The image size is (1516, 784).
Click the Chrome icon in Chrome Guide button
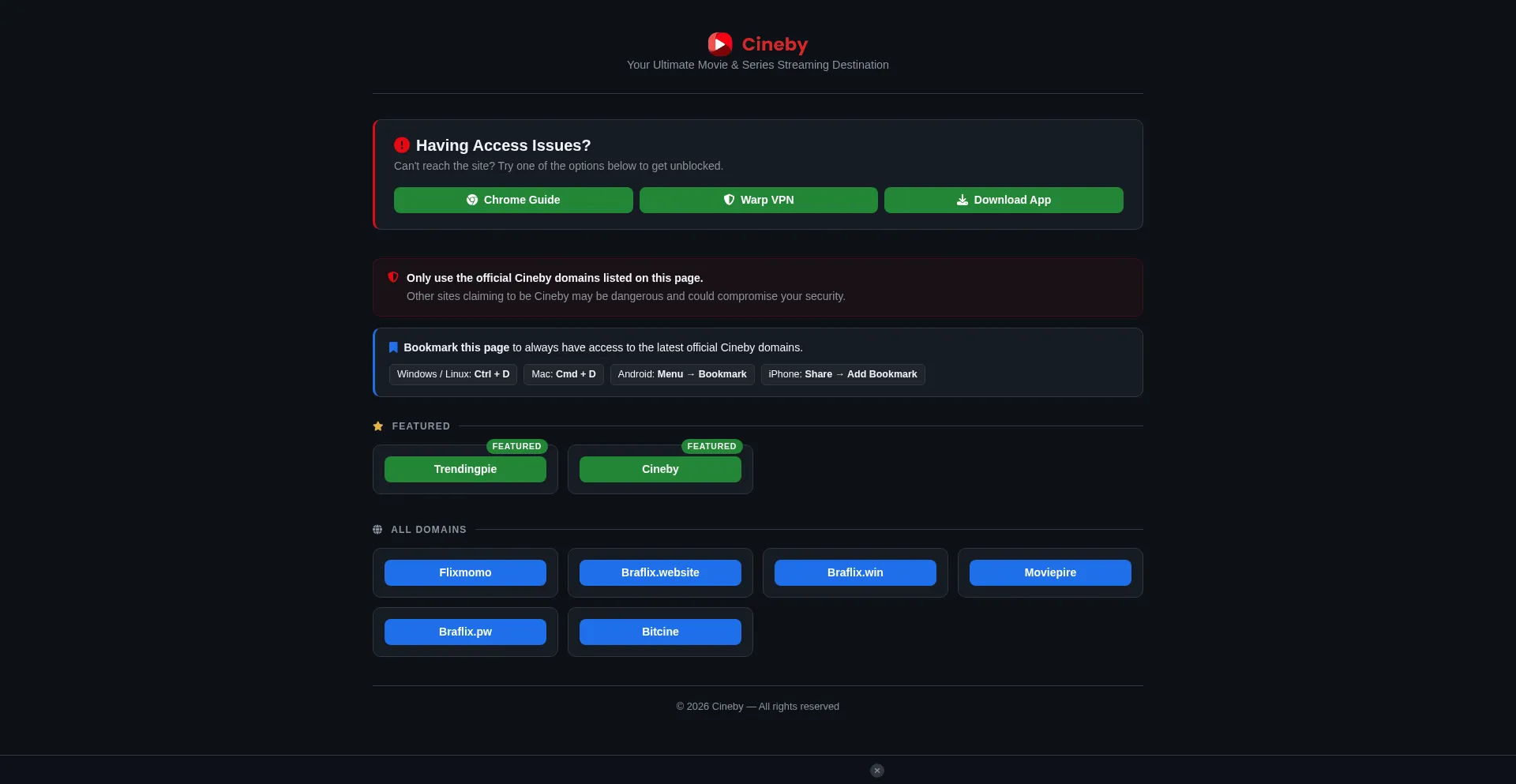tap(472, 200)
